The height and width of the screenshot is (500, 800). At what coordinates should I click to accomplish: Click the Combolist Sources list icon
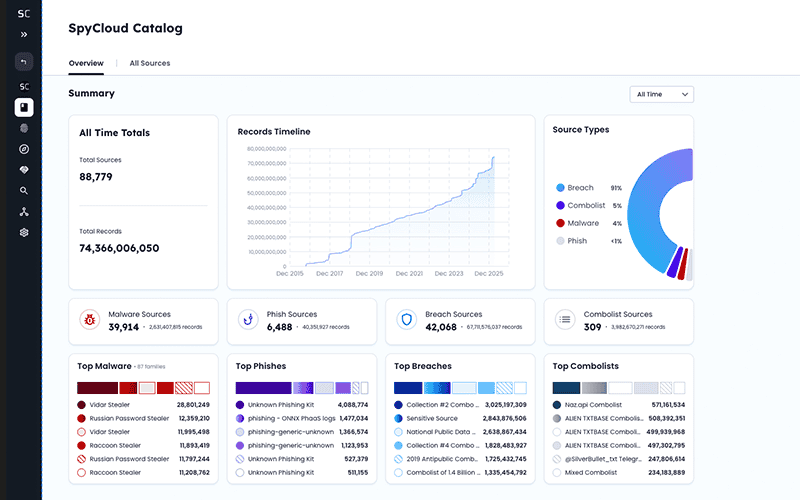[x=565, y=320]
